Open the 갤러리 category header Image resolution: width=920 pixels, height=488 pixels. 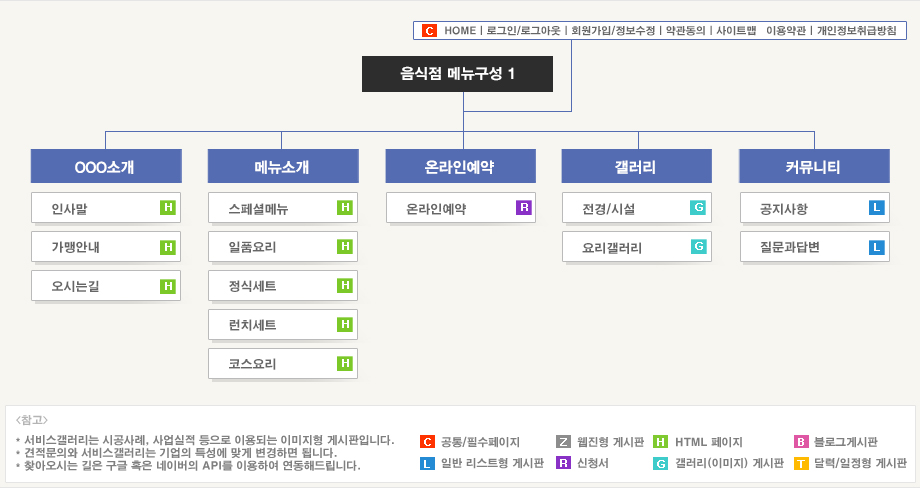point(637,166)
